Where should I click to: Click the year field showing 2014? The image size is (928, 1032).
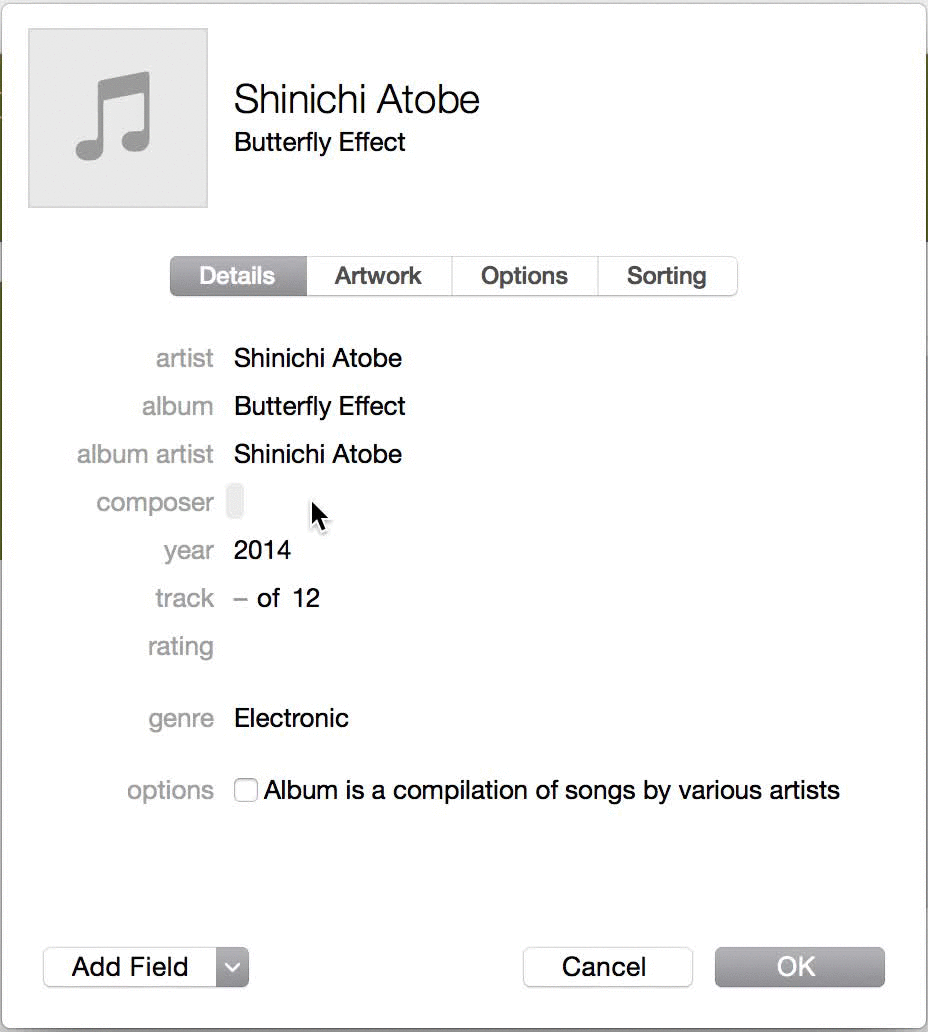point(262,550)
